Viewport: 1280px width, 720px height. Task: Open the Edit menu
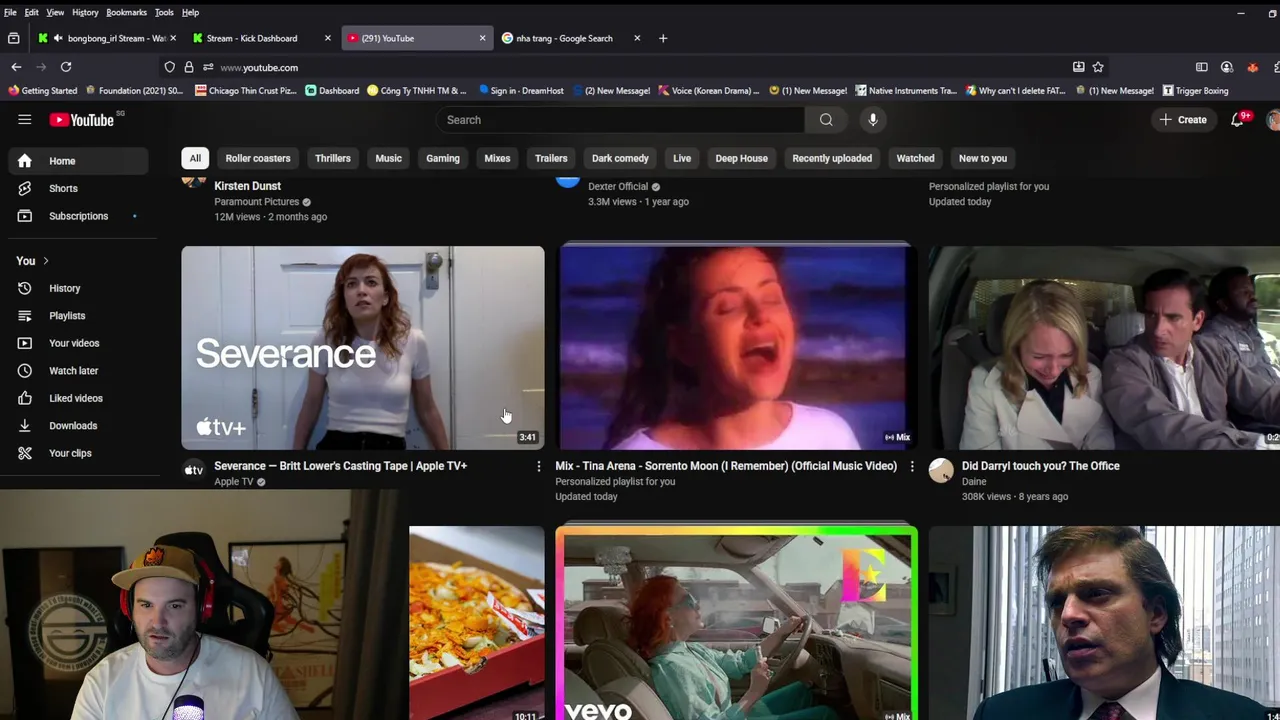click(32, 12)
